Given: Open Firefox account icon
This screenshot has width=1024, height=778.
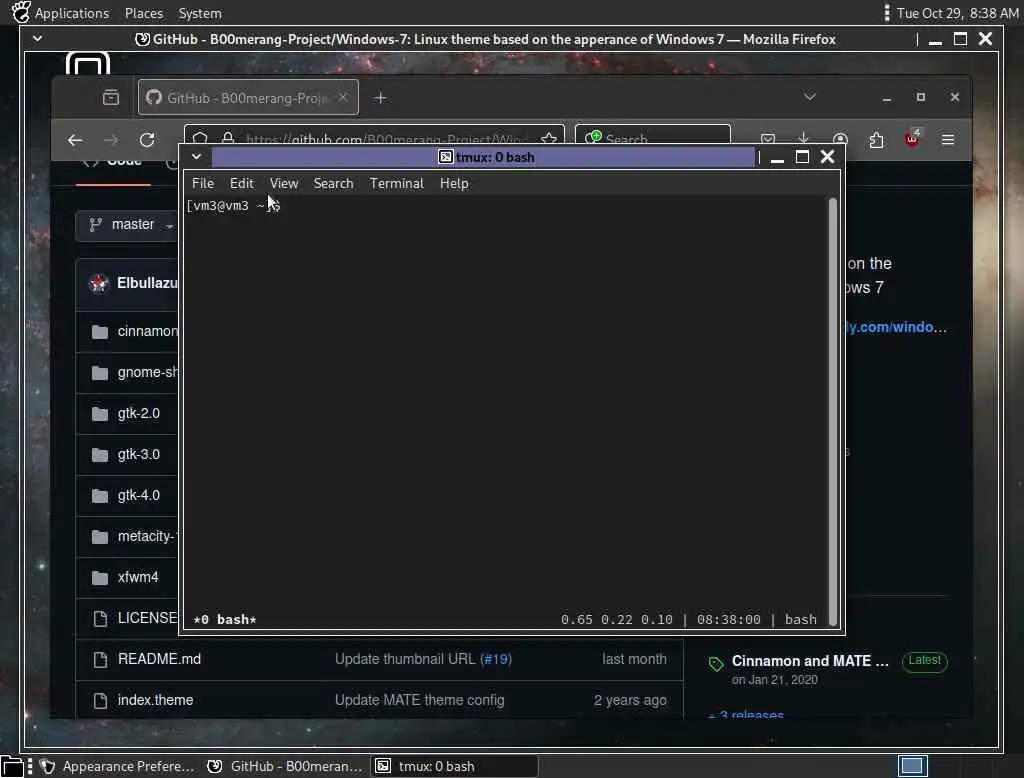Looking at the screenshot, I should pos(840,139).
